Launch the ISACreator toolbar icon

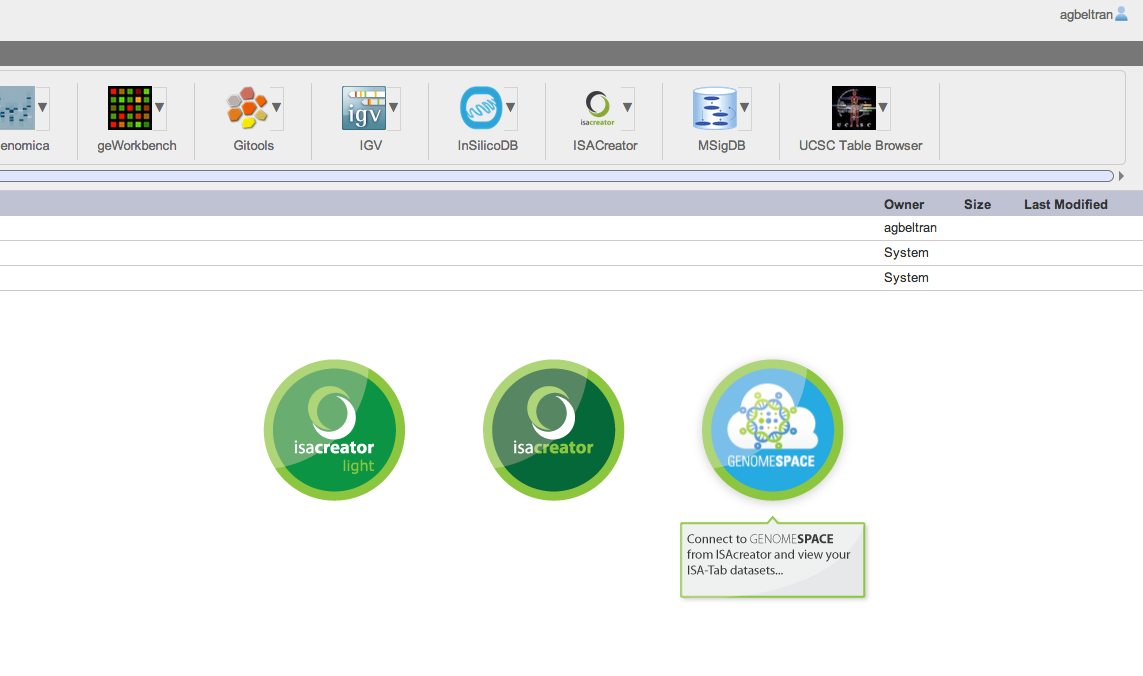click(x=598, y=108)
